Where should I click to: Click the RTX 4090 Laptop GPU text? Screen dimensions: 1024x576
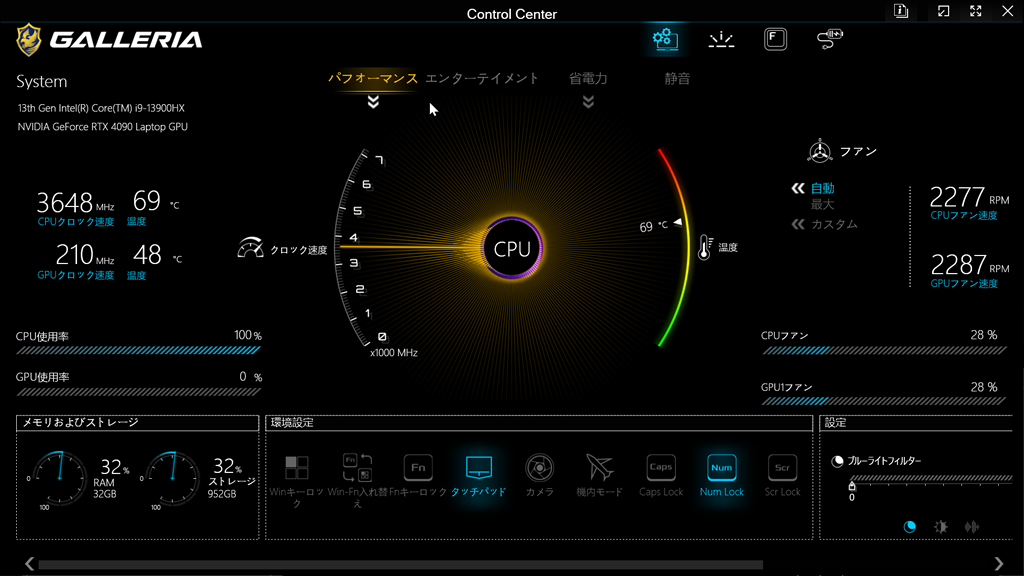click(103, 127)
